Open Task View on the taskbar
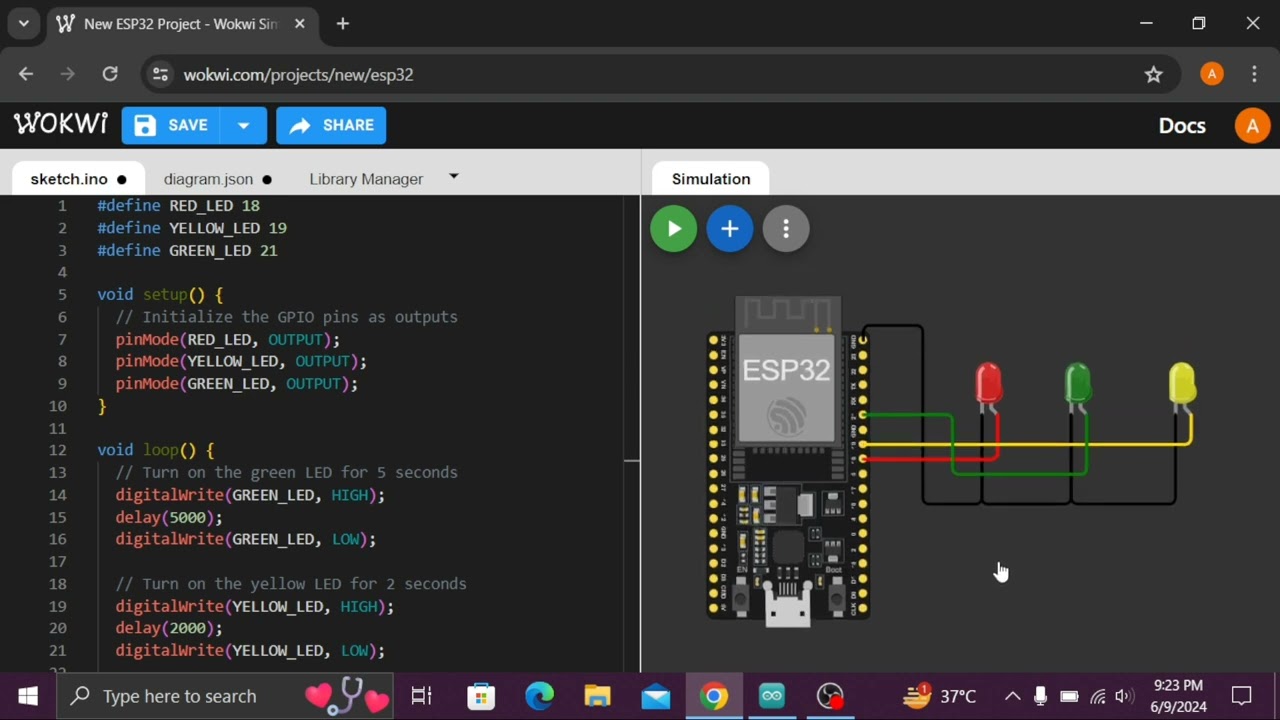1280x720 pixels. (x=421, y=696)
